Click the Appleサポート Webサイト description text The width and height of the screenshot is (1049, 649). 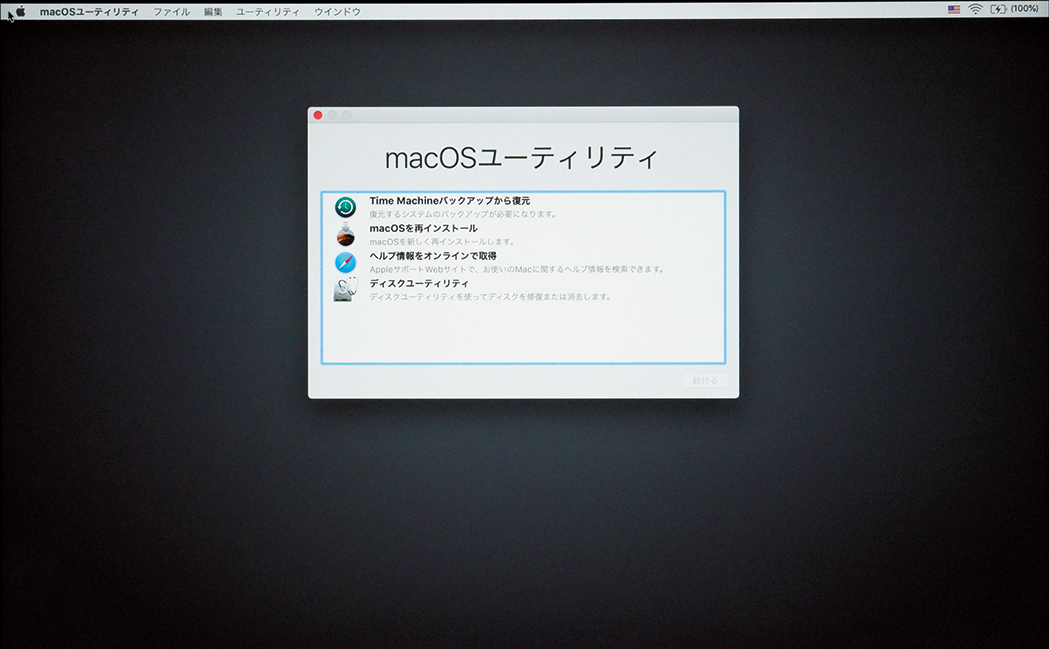(517, 269)
